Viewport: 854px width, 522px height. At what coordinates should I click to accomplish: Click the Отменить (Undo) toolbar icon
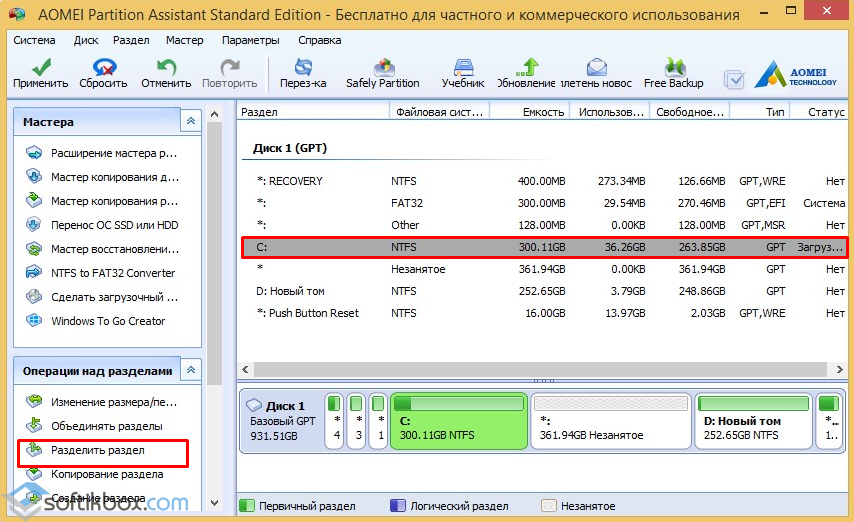pos(166,72)
